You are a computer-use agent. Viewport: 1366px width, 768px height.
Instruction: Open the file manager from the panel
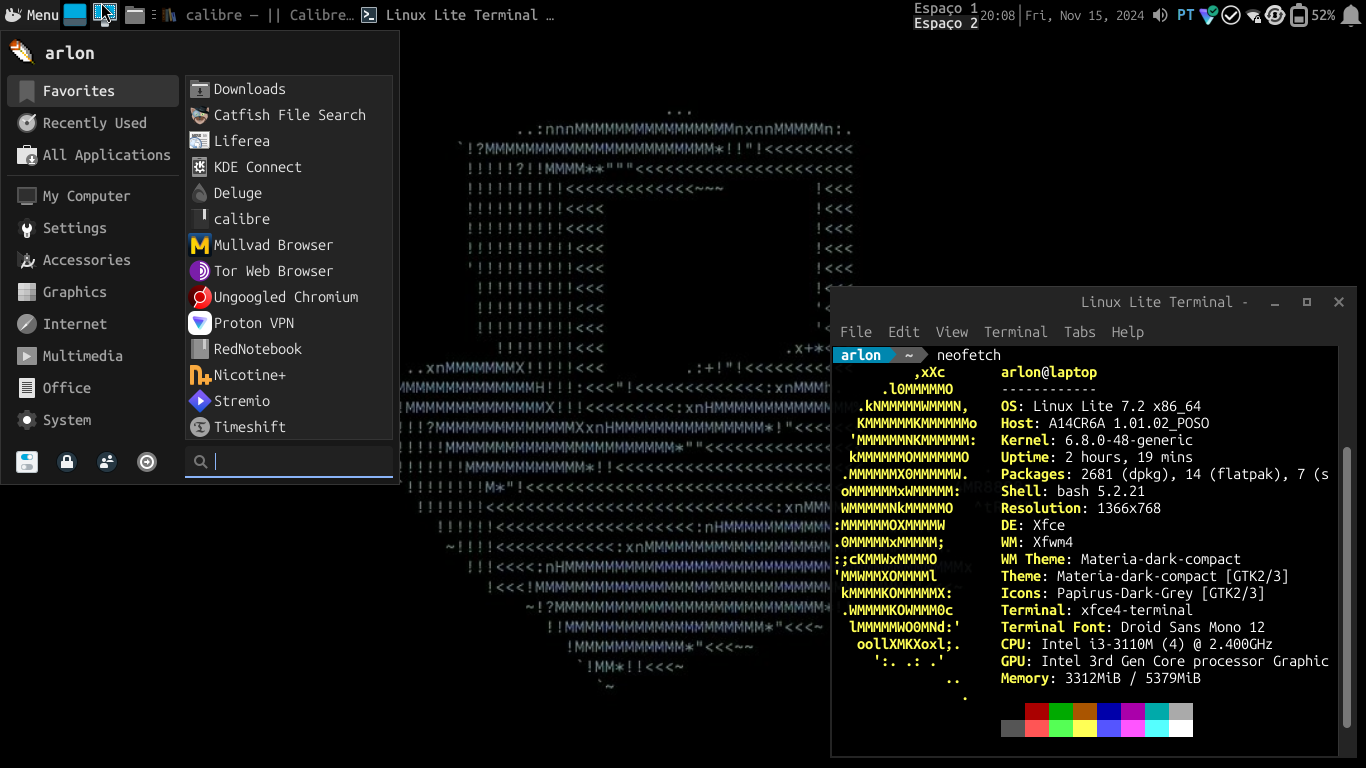tap(135, 15)
